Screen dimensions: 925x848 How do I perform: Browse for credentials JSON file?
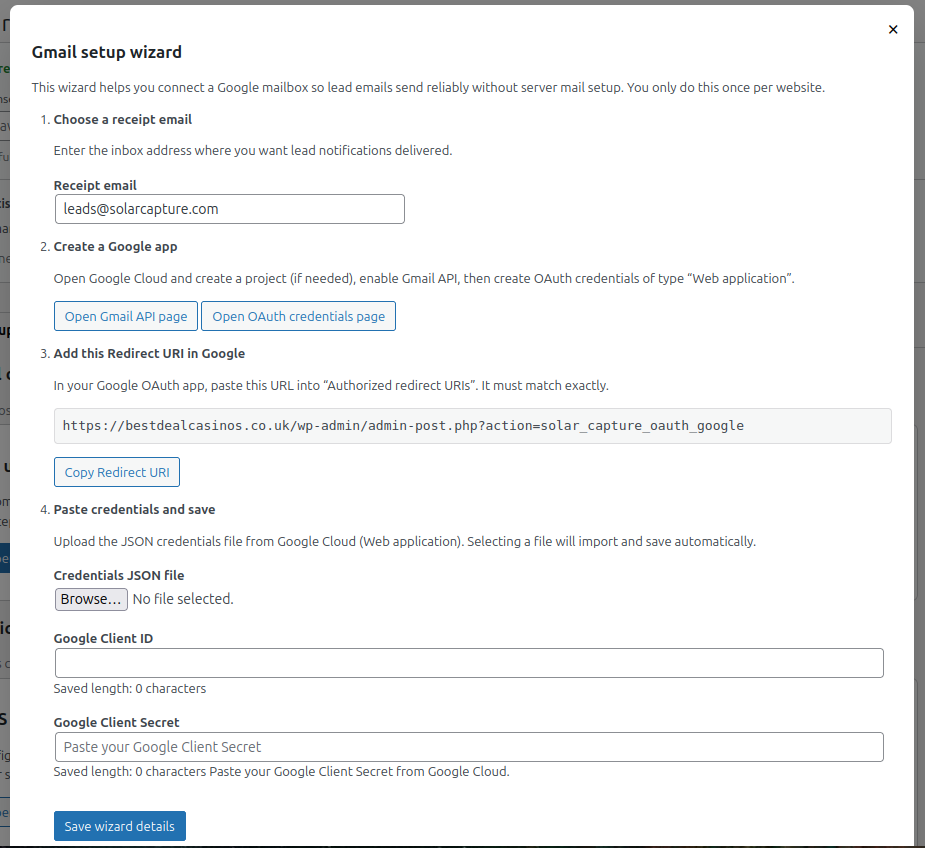point(91,599)
